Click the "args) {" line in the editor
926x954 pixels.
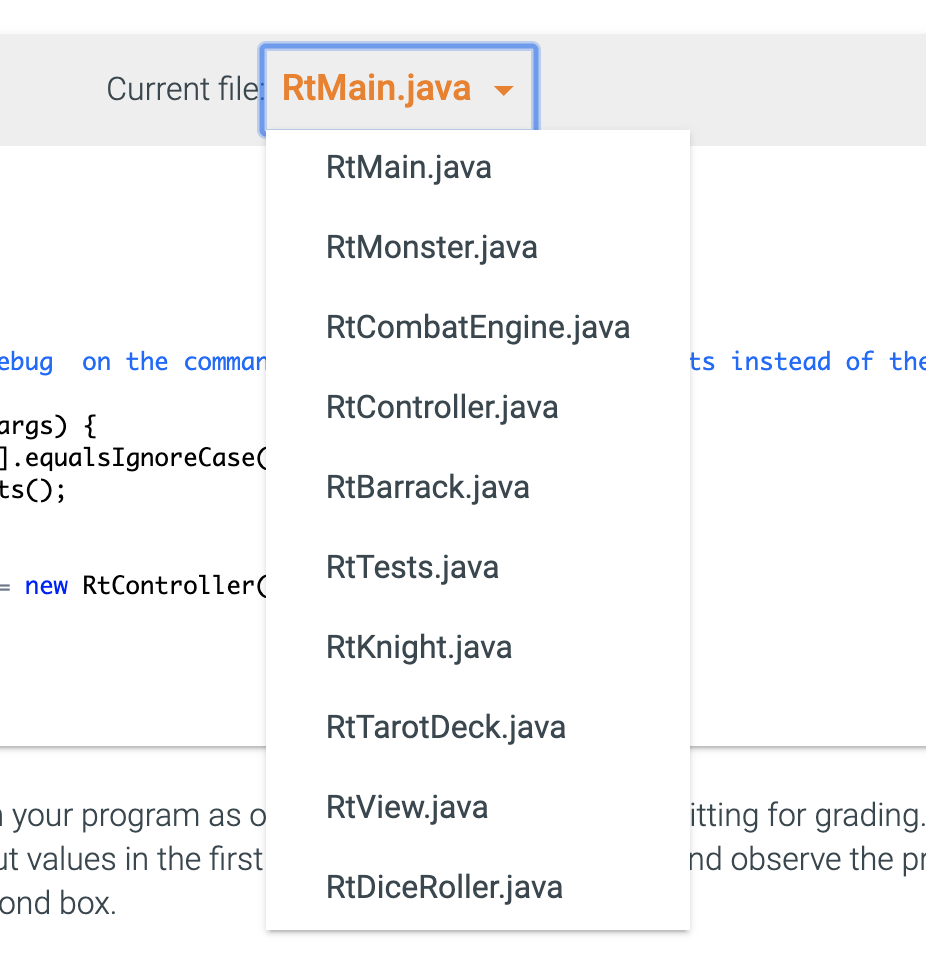[47, 428]
